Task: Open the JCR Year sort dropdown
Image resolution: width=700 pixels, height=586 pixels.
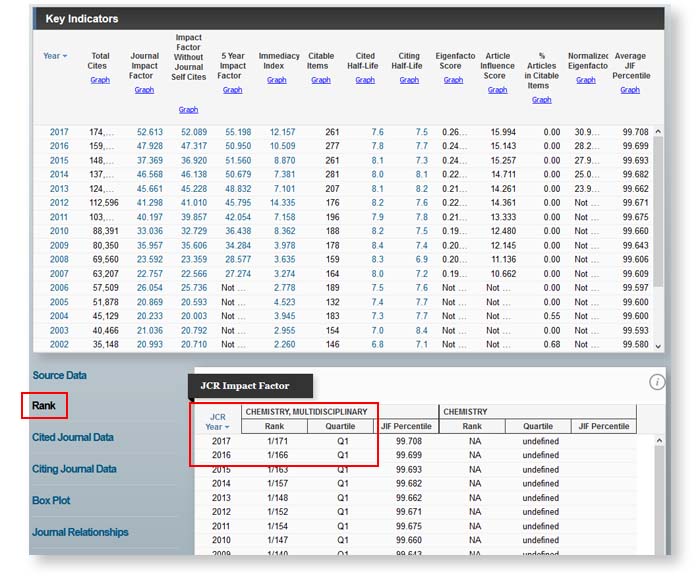Action: click(x=227, y=428)
